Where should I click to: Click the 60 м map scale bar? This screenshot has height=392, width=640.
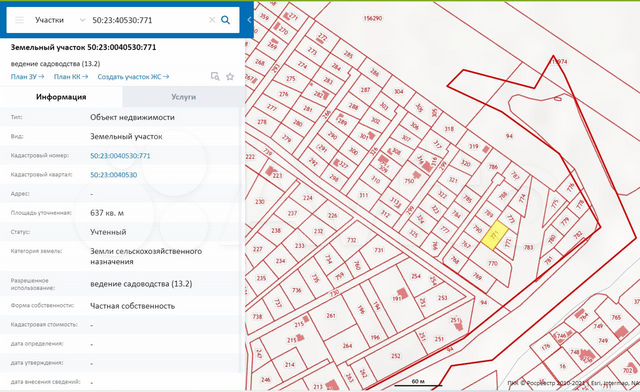[x=418, y=382]
